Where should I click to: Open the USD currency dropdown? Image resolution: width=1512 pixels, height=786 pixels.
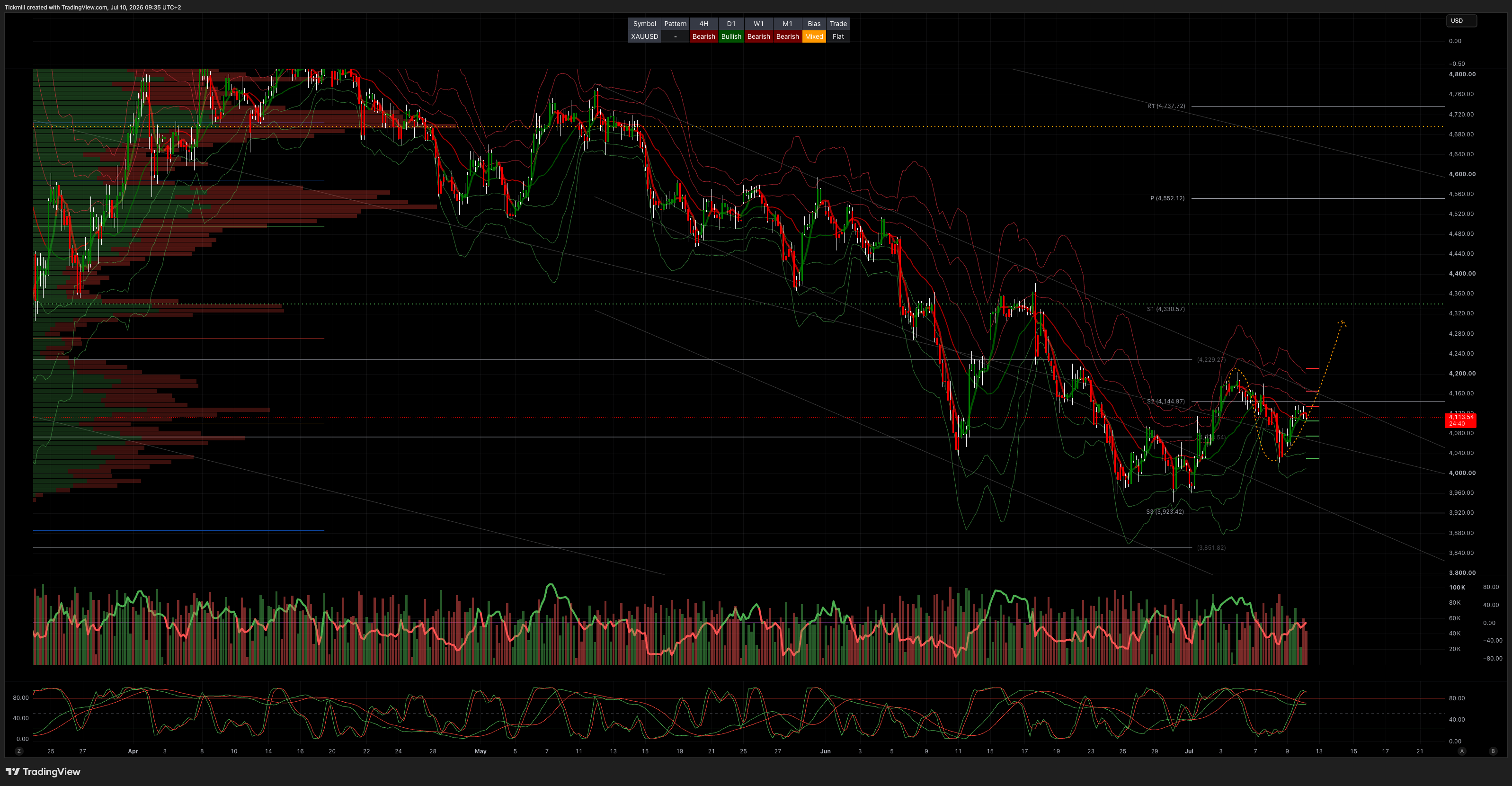1461,20
